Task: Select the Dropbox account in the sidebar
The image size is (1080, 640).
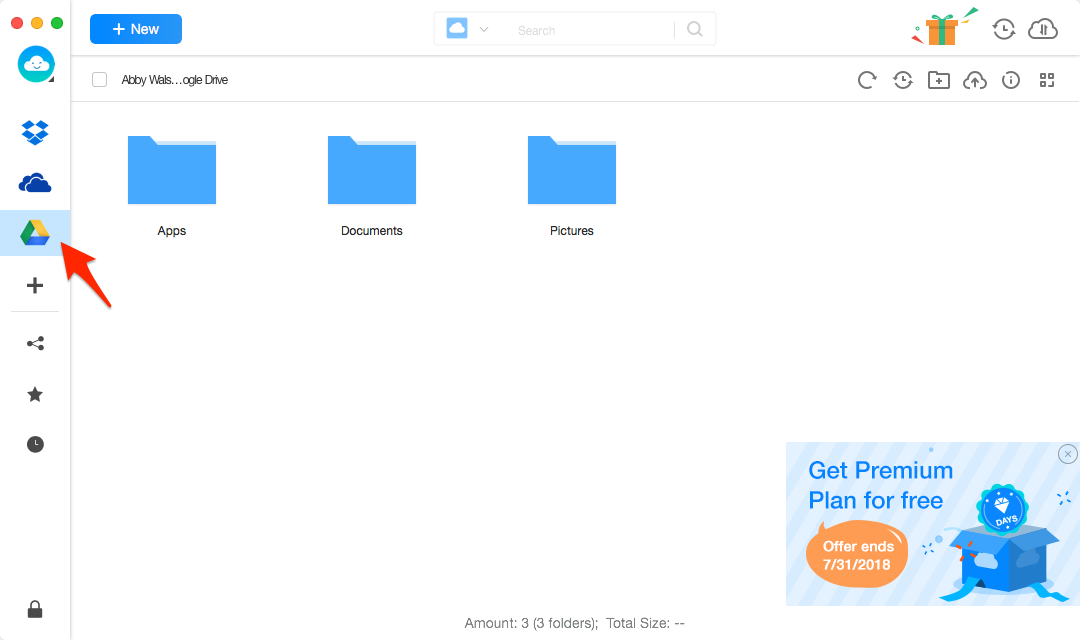Action: pos(35,132)
